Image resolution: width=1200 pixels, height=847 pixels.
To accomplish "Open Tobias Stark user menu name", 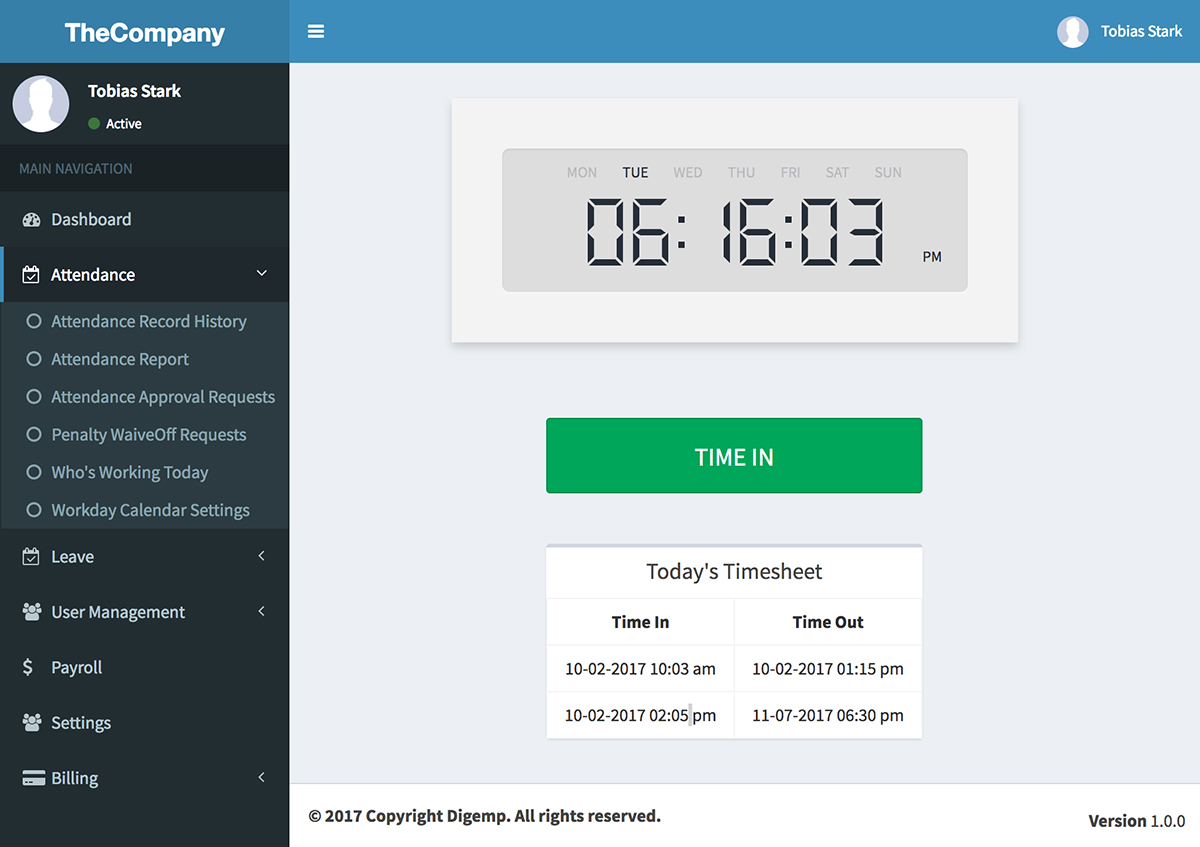I will click(1142, 32).
